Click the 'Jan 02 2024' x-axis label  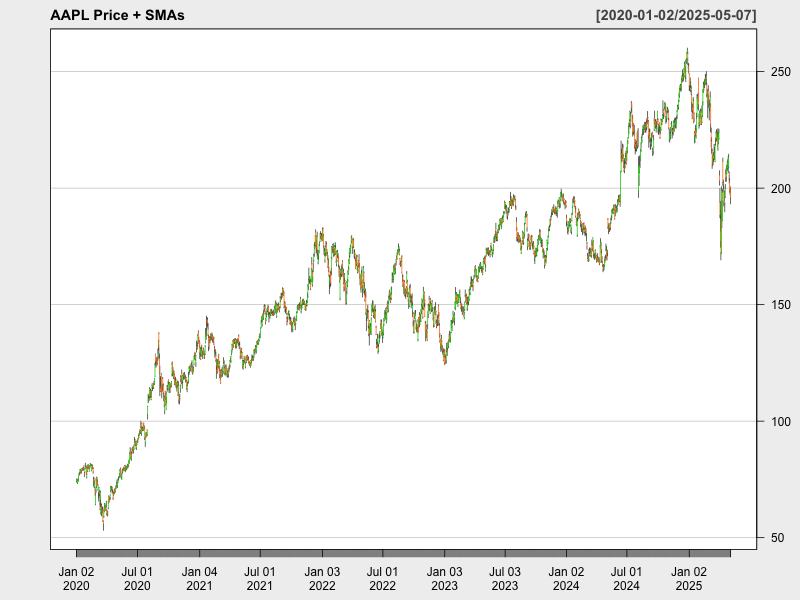coord(566,579)
